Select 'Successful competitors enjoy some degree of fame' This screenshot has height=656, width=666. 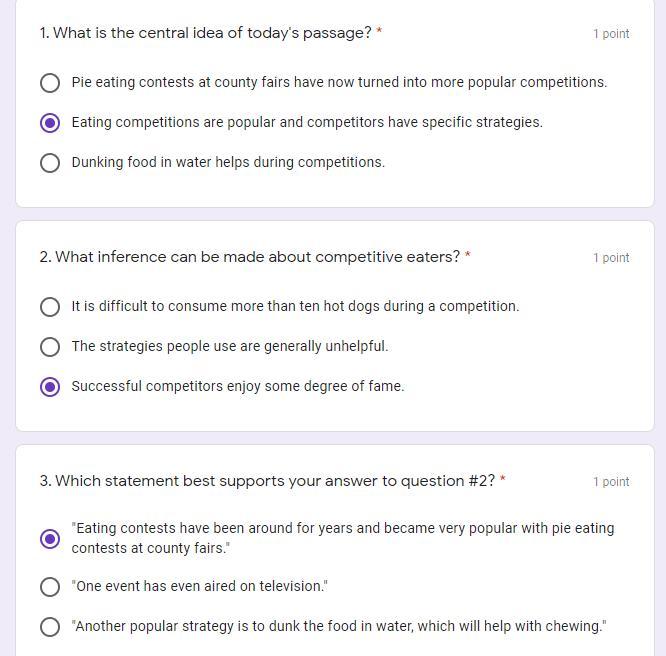[x=50, y=387]
